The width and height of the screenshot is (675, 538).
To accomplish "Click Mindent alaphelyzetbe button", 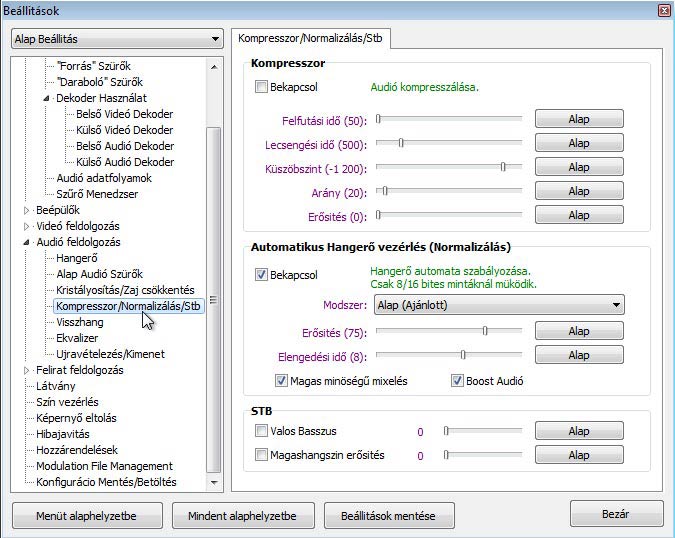I will 234,516.
